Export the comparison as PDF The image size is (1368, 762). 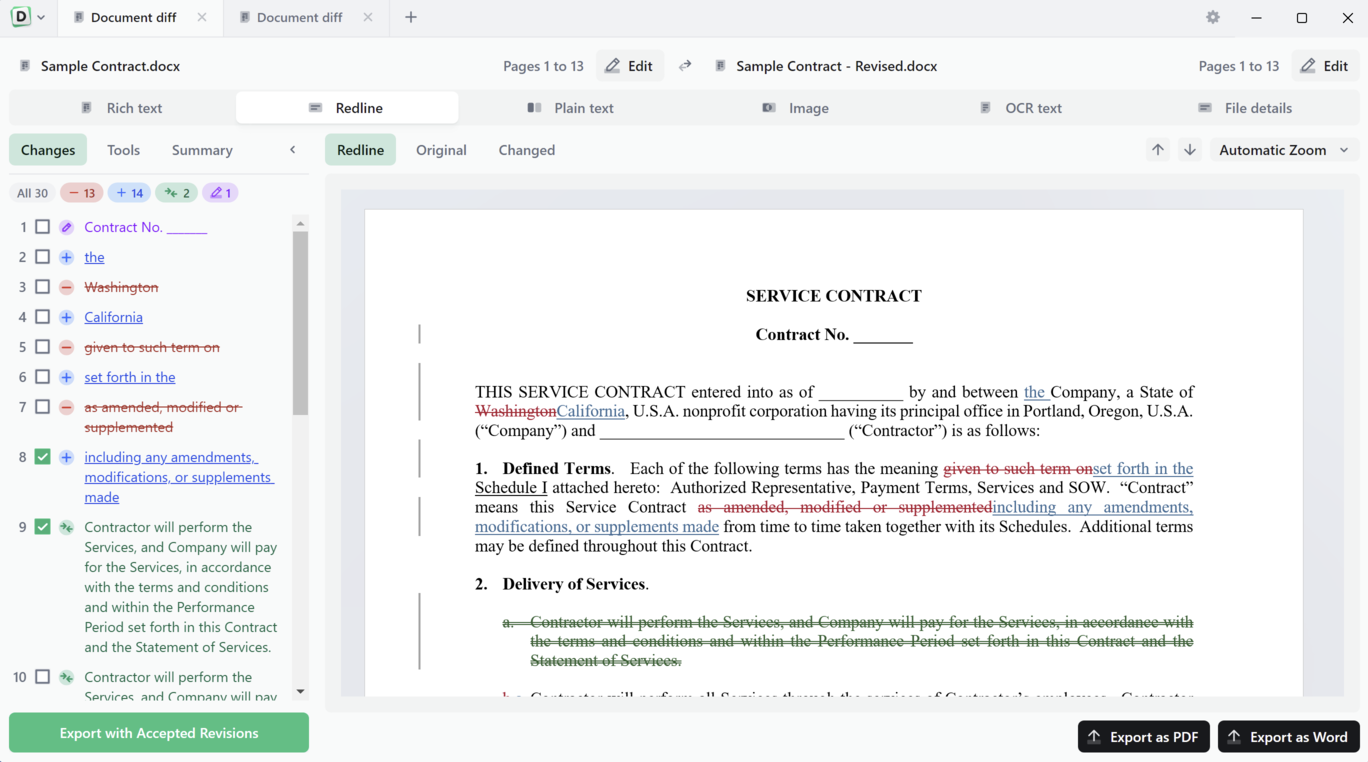point(1143,737)
